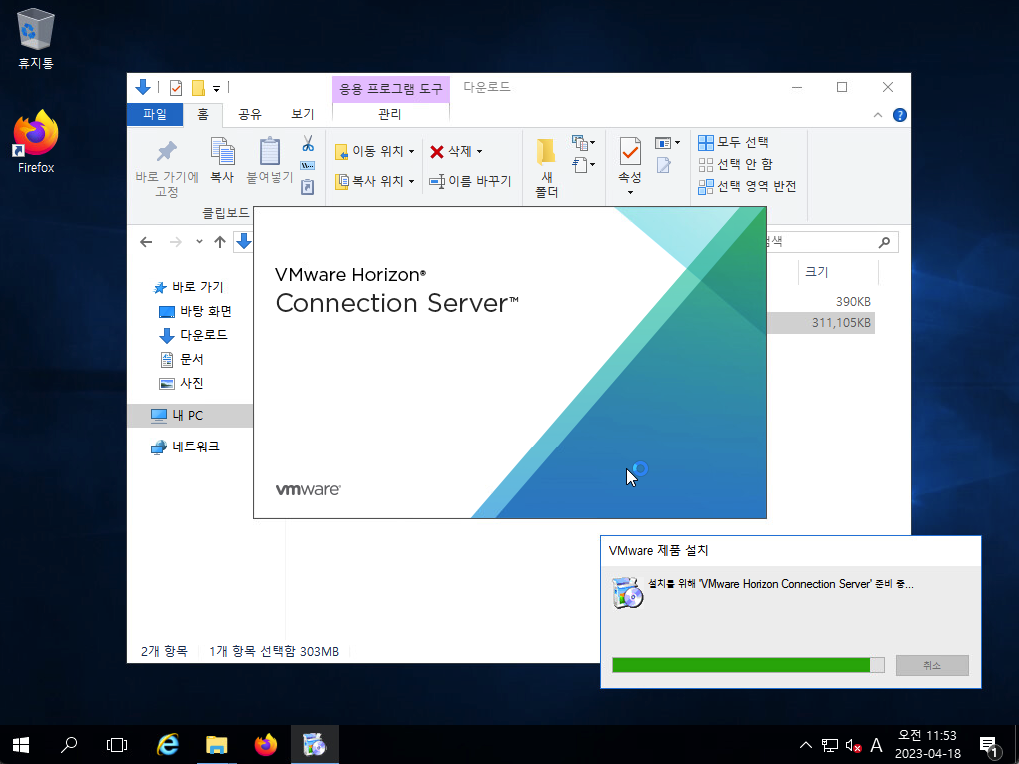
Task: Click 선택 안 함 select none
Action: (x=735, y=164)
